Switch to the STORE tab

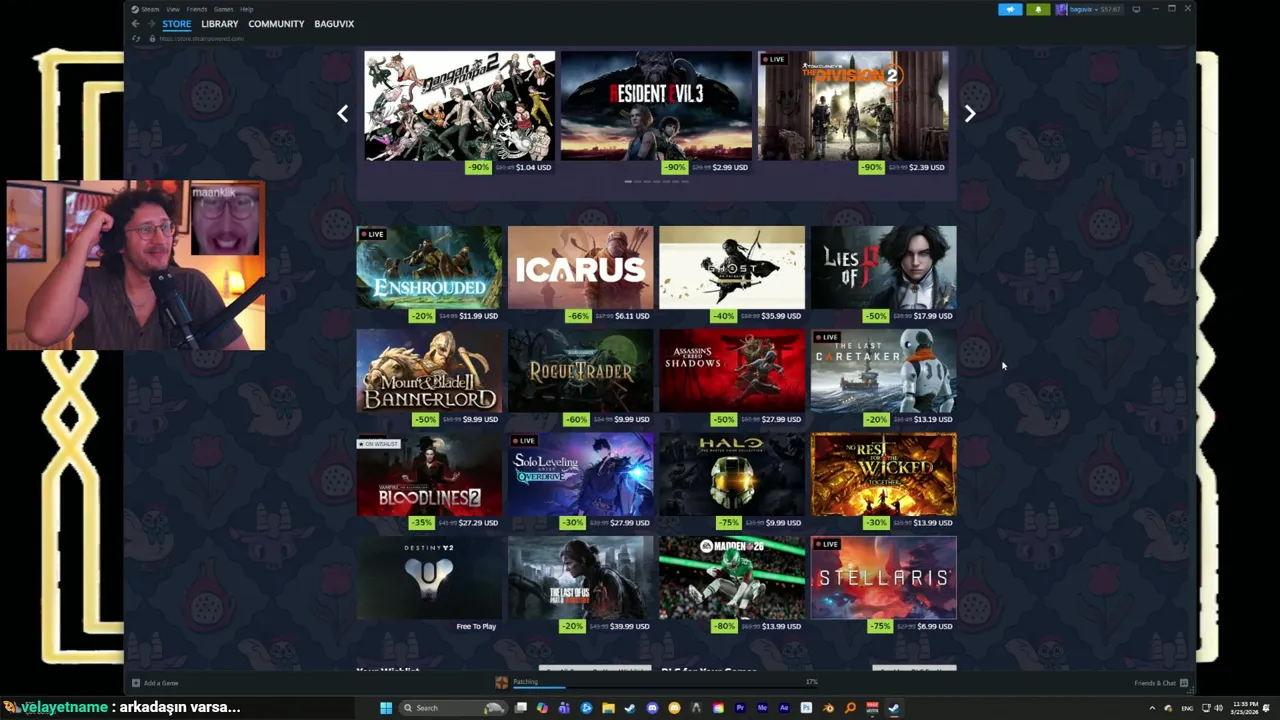coord(176,24)
